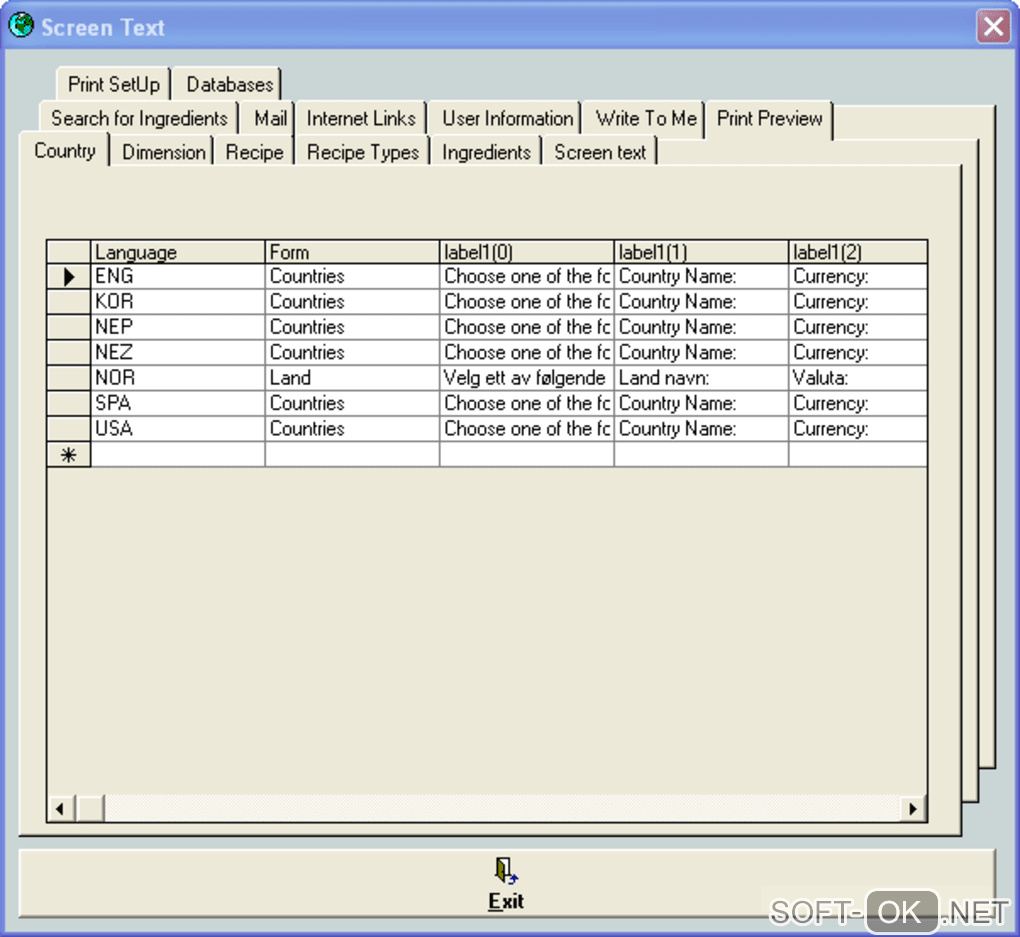Click the empty Language cell in the new row
1020x937 pixels.
tap(178, 455)
